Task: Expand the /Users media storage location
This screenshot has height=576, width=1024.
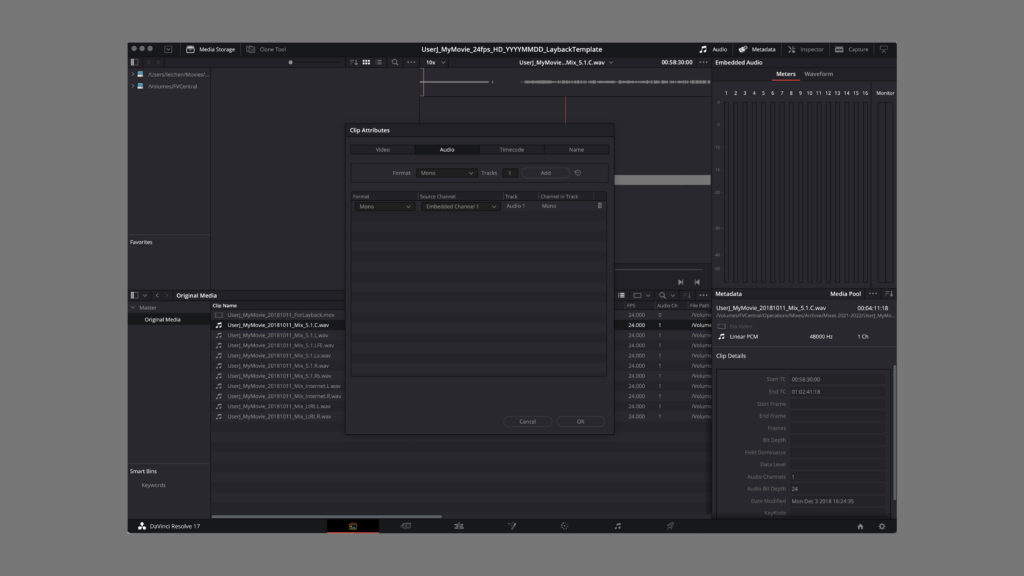Action: tap(133, 74)
